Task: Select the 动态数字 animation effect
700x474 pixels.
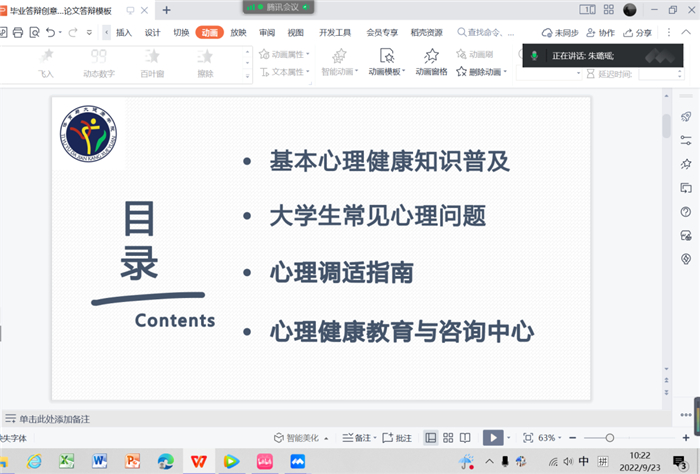Action: click(x=99, y=64)
